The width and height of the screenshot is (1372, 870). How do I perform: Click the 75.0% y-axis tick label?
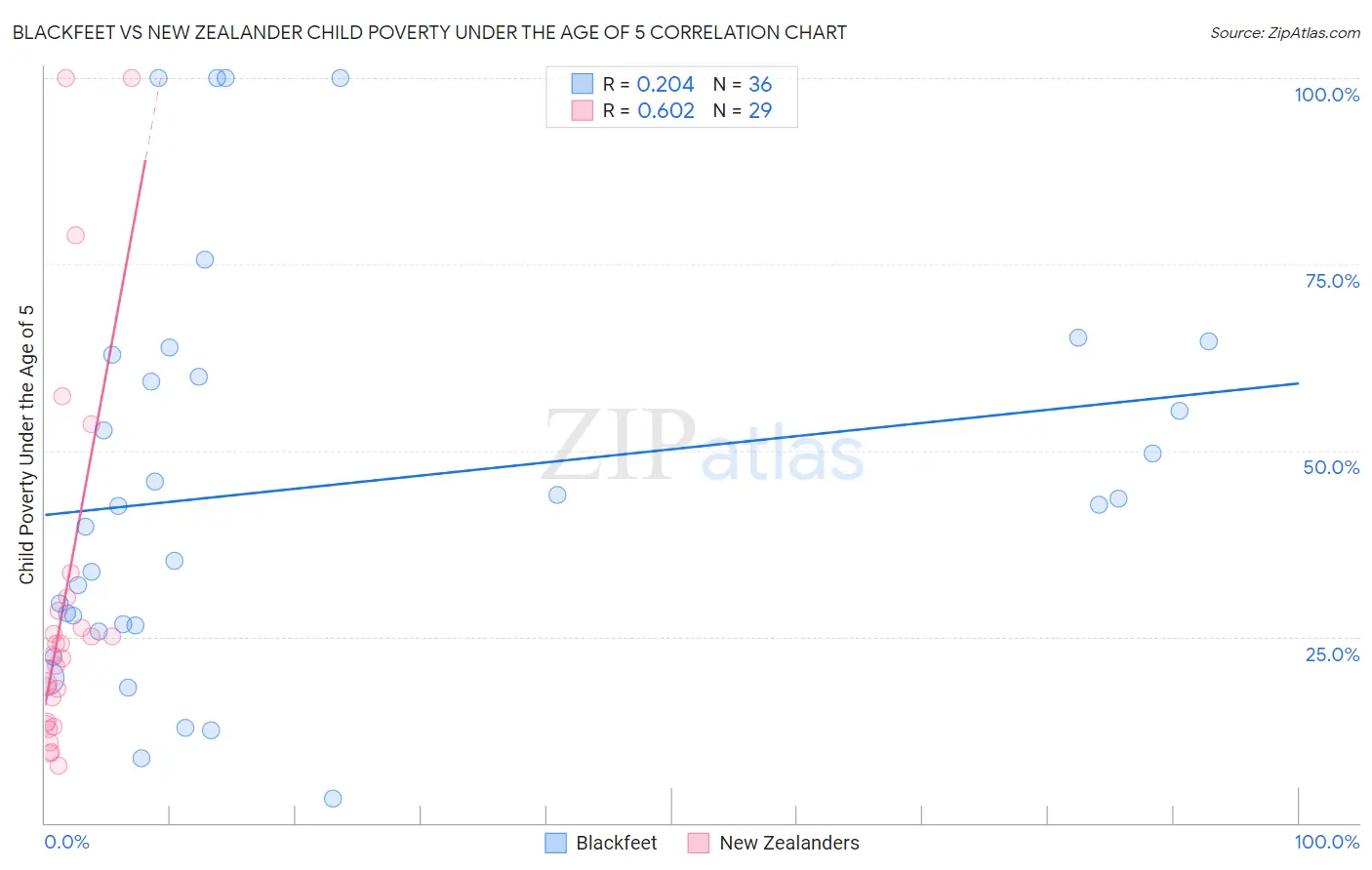pyautogui.click(x=1332, y=282)
